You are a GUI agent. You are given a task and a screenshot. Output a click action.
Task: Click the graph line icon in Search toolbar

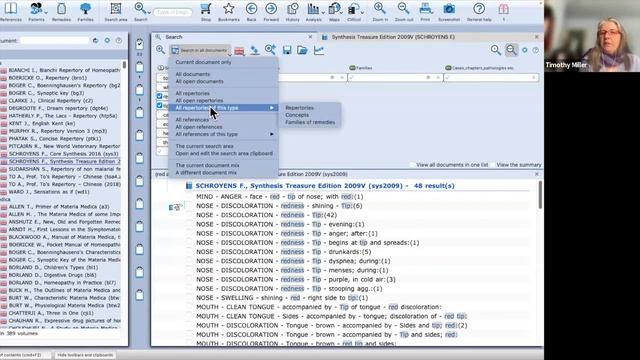pos(319,50)
